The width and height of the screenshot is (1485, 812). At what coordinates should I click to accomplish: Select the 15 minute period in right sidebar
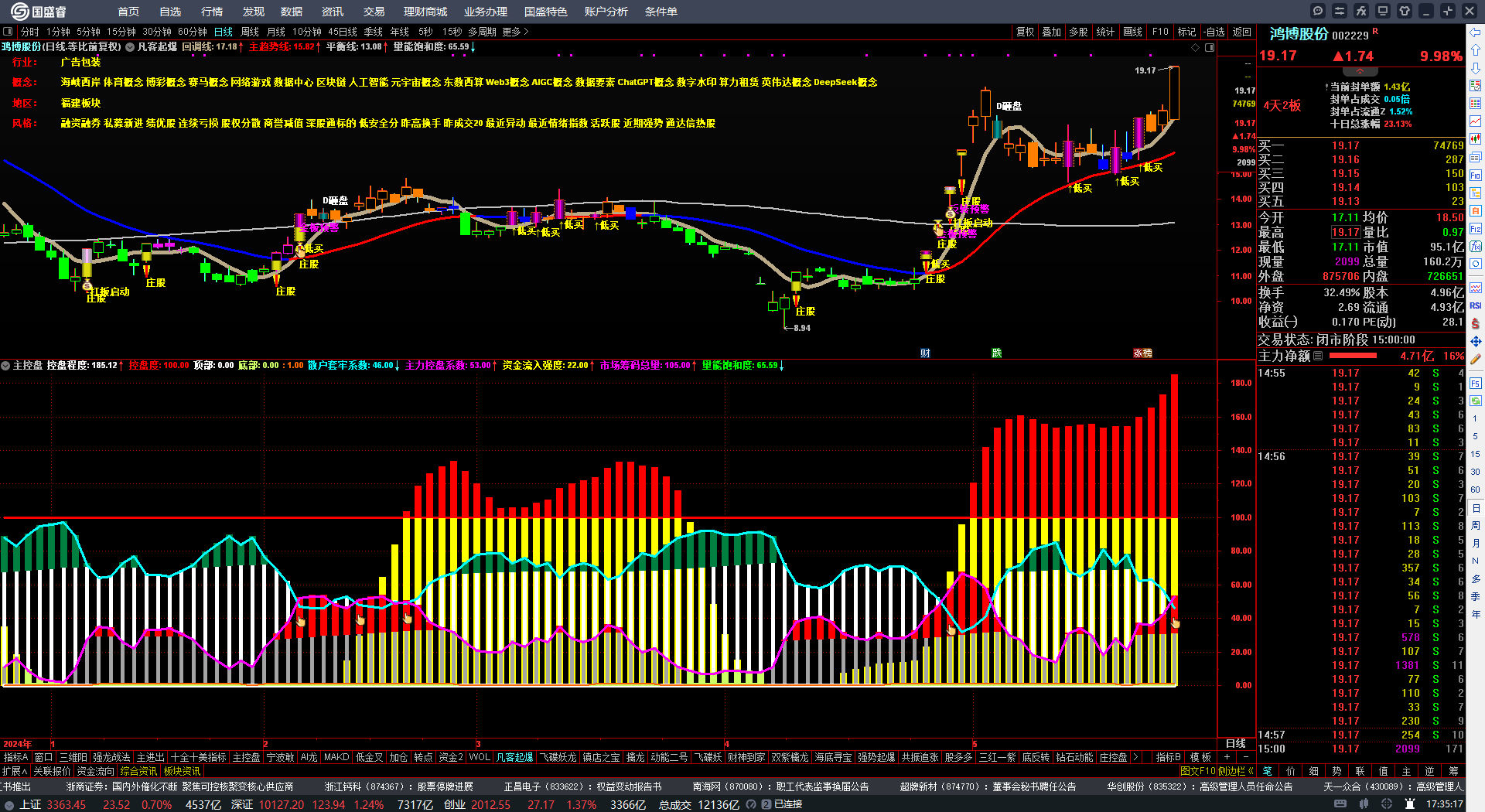click(x=1476, y=454)
